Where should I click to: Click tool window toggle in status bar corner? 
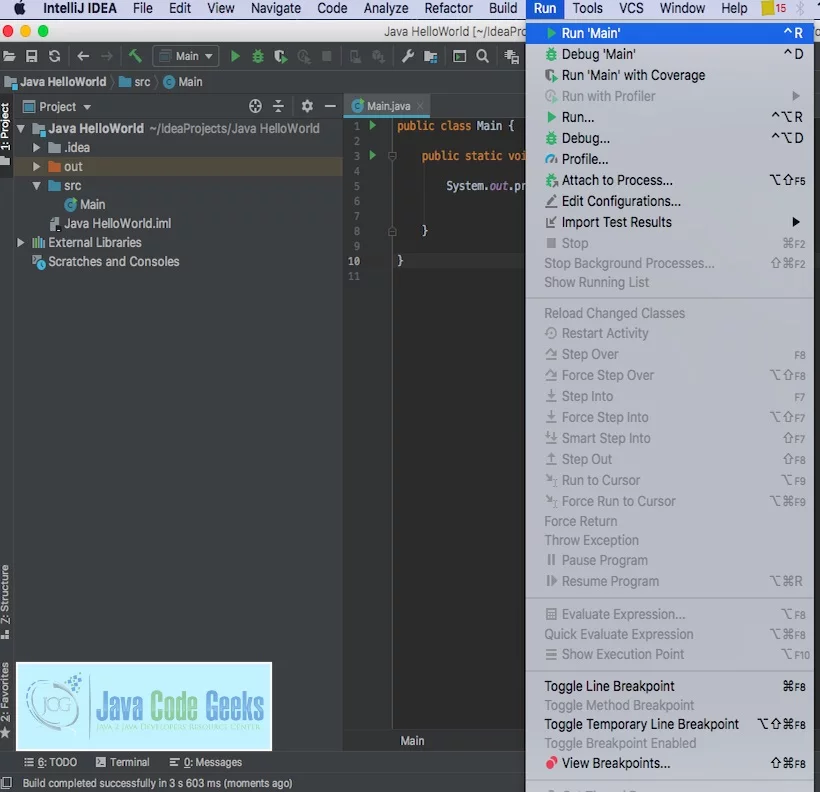6,783
